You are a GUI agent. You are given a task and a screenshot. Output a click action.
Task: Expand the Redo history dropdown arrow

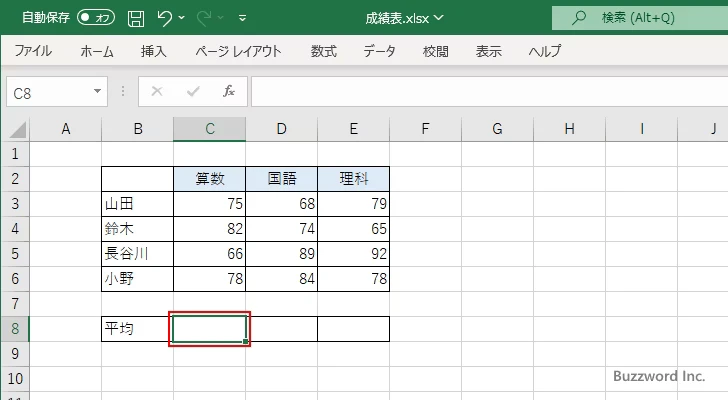tap(221, 18)
